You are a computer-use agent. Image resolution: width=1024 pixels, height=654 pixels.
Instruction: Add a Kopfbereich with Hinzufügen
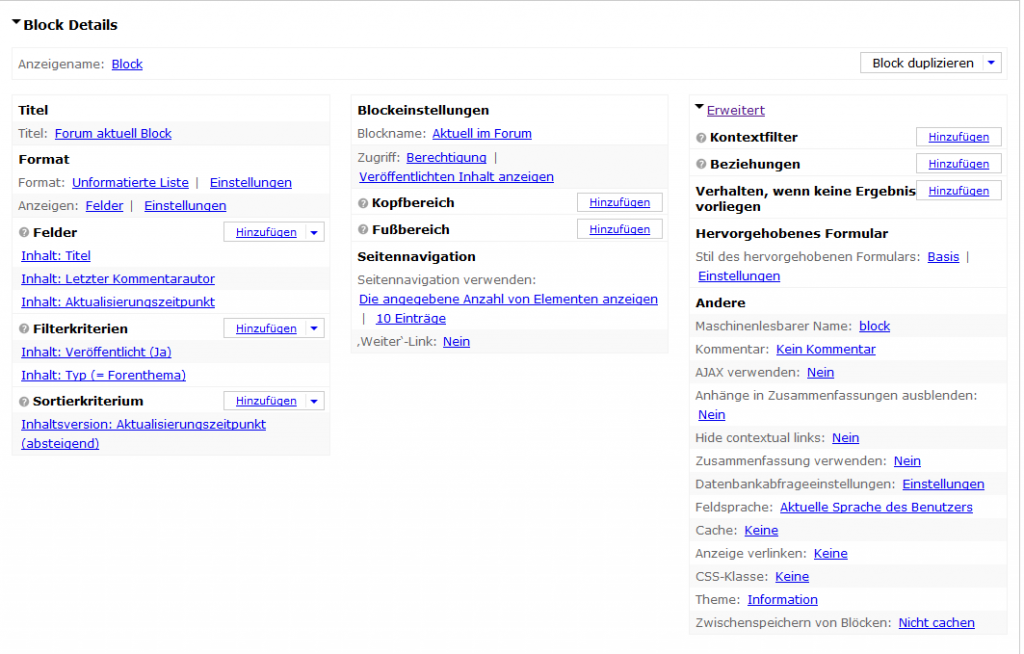(619, 202)
